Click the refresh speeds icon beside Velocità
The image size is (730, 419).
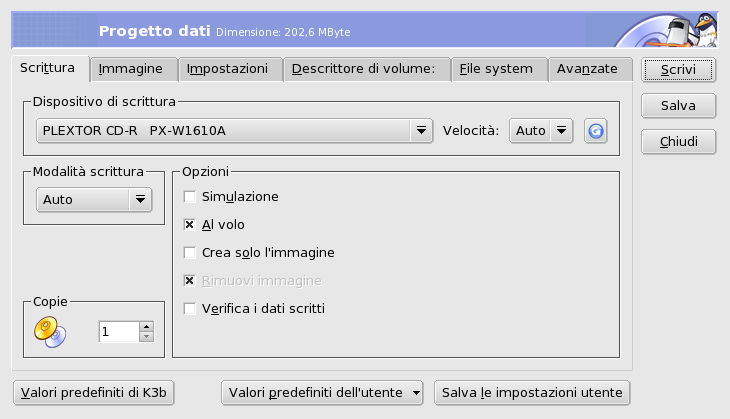[597, 130]
